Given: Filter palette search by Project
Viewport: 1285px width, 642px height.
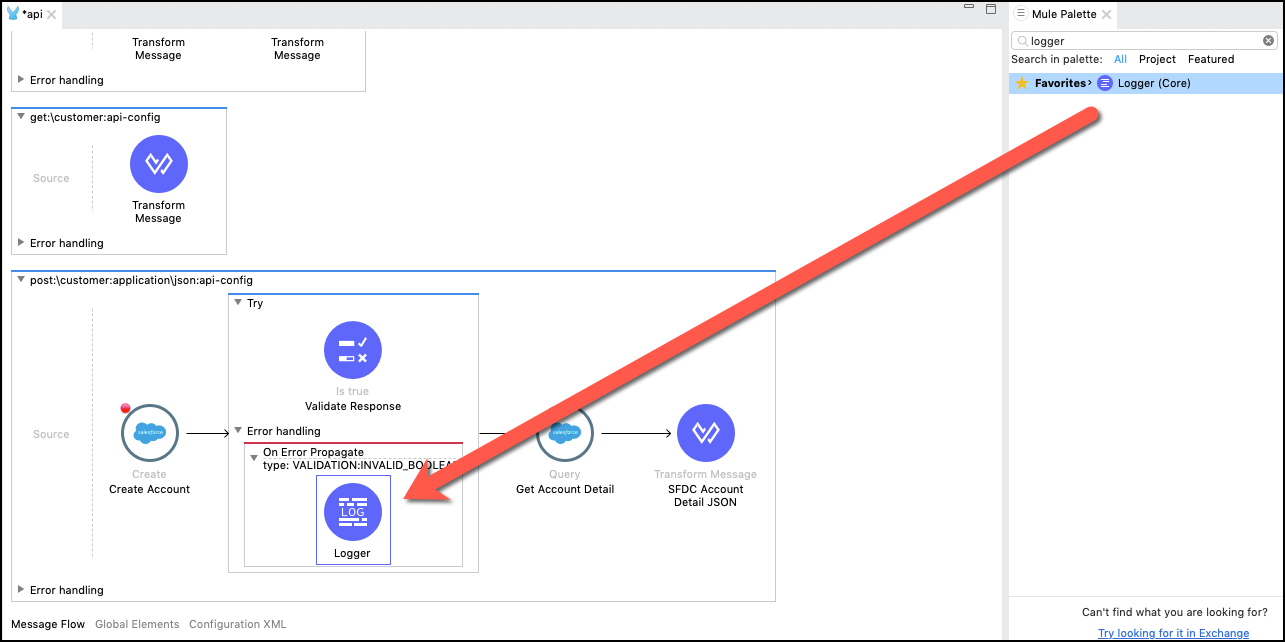Looking at the screenshot, I should (1157, 59).
